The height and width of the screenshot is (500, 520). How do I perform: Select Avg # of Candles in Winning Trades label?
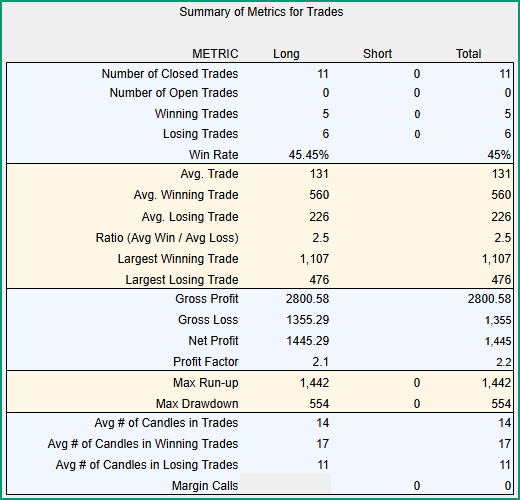click(x=143, y=444)
